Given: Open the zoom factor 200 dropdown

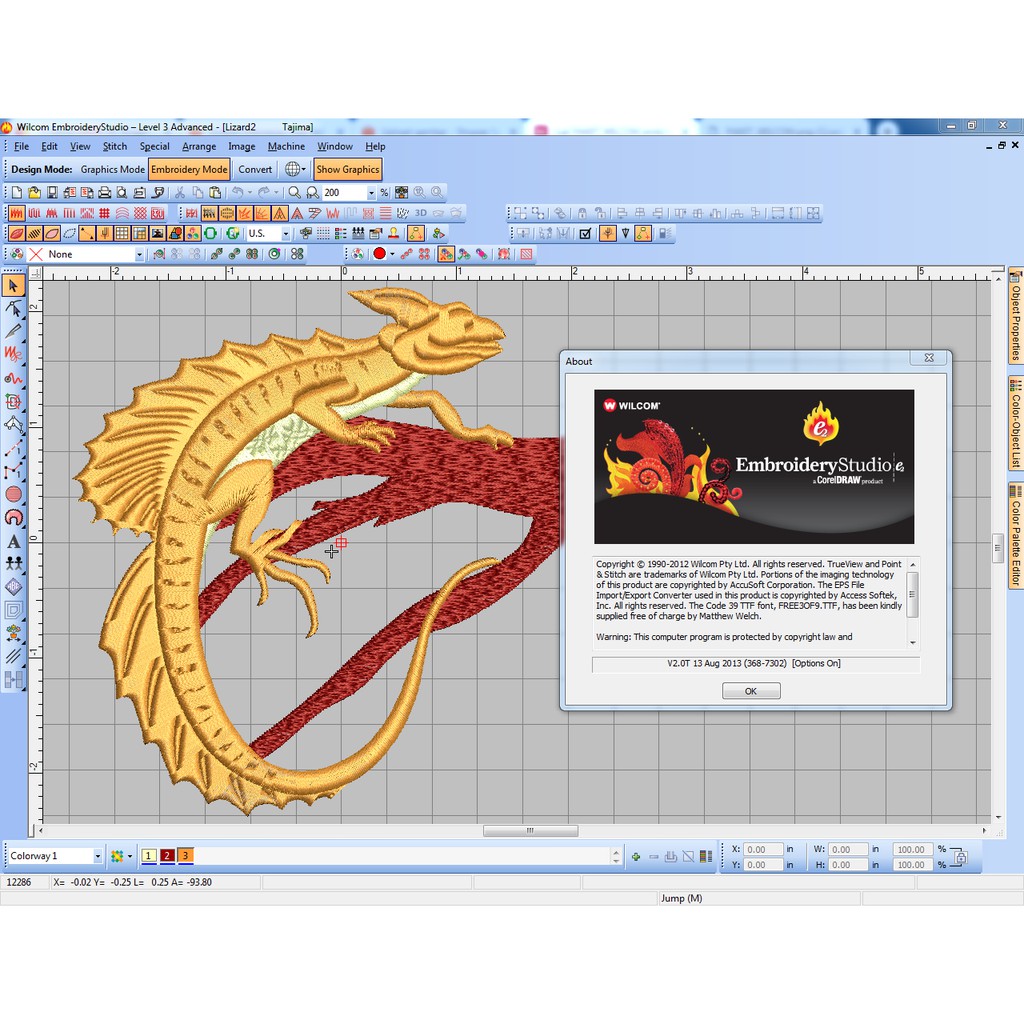Looking at the screenshot, I should click(x=371, y=193).
